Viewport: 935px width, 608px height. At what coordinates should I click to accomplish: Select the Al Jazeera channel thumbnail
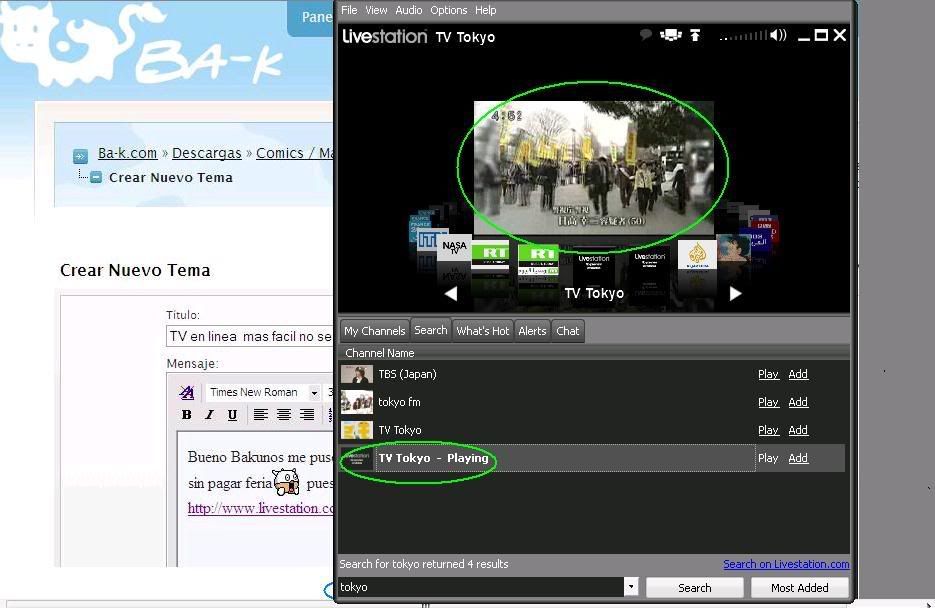697,256
